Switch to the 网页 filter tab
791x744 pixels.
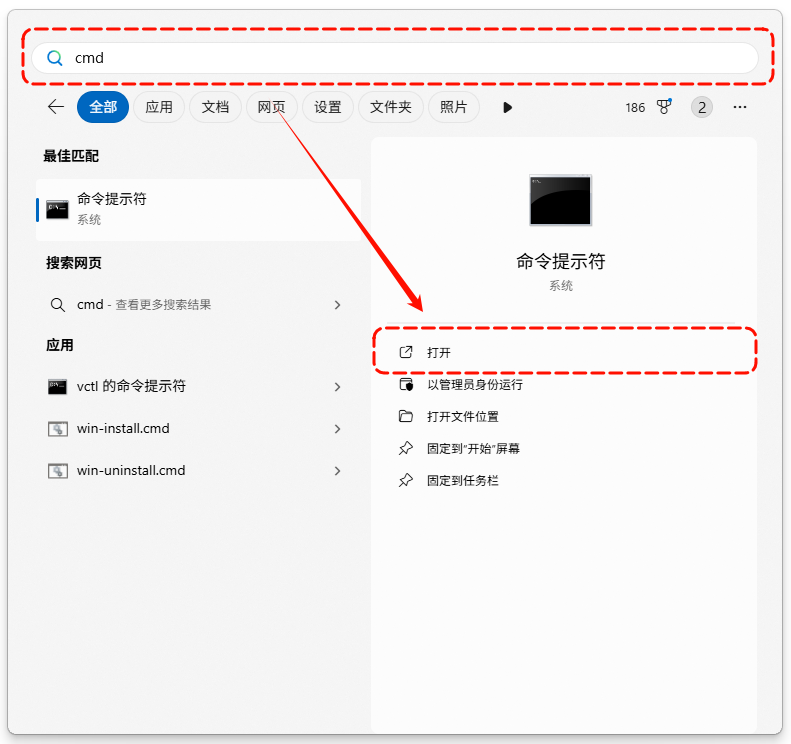tap(271, 107)
